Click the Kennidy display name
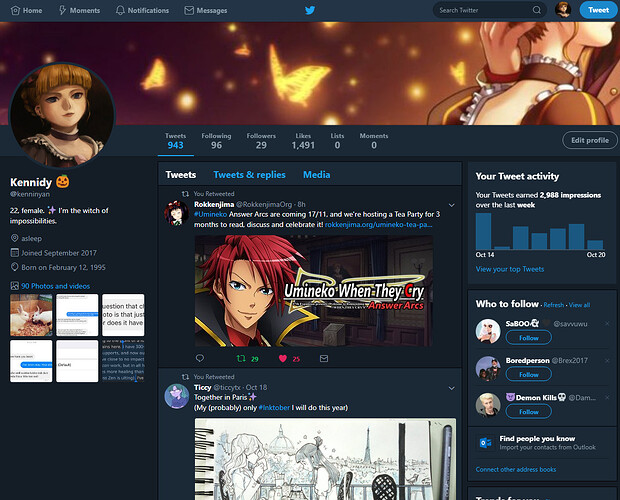 (x=31, y=182)
